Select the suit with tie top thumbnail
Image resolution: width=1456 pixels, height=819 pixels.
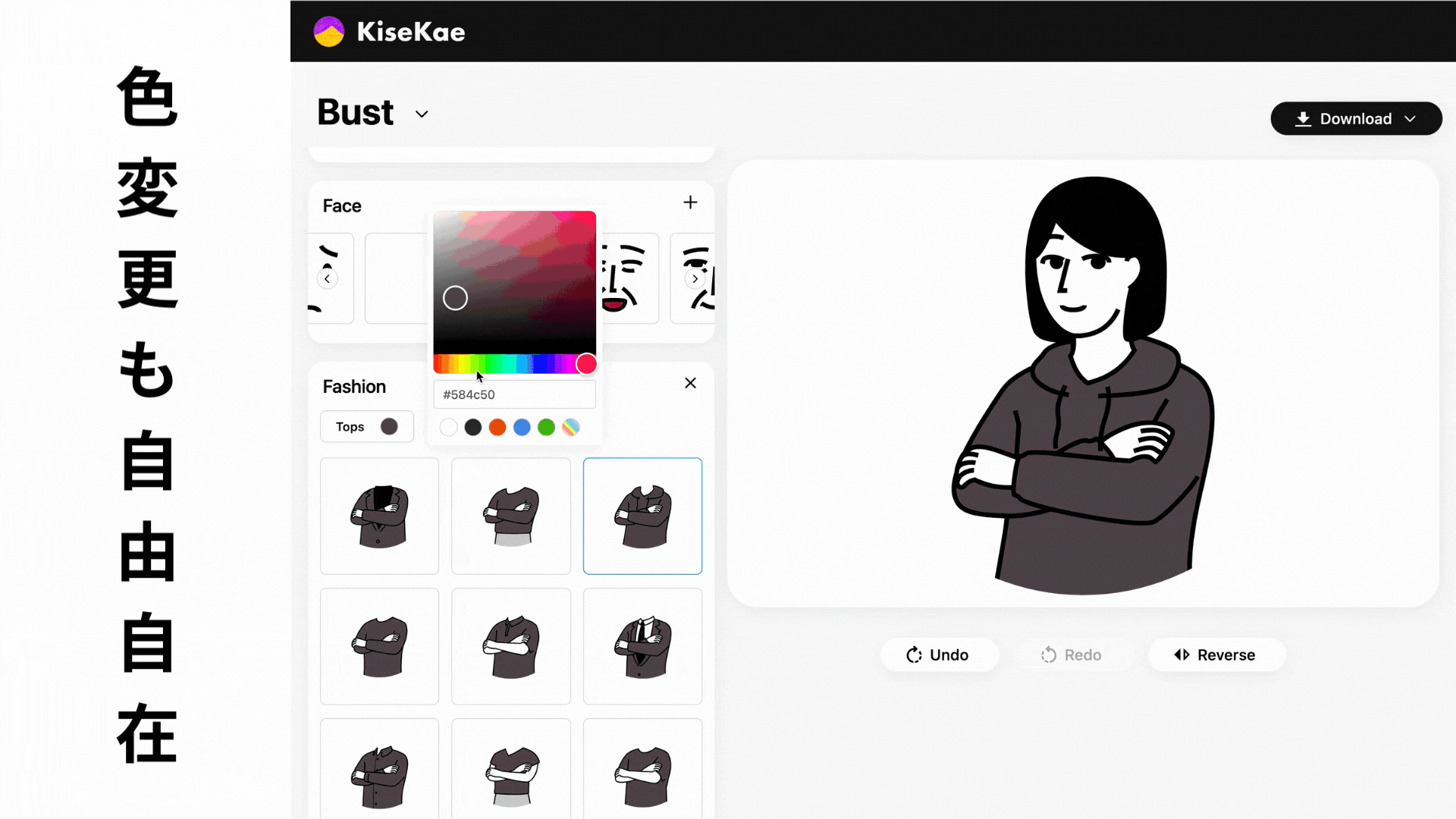(642, 646)
